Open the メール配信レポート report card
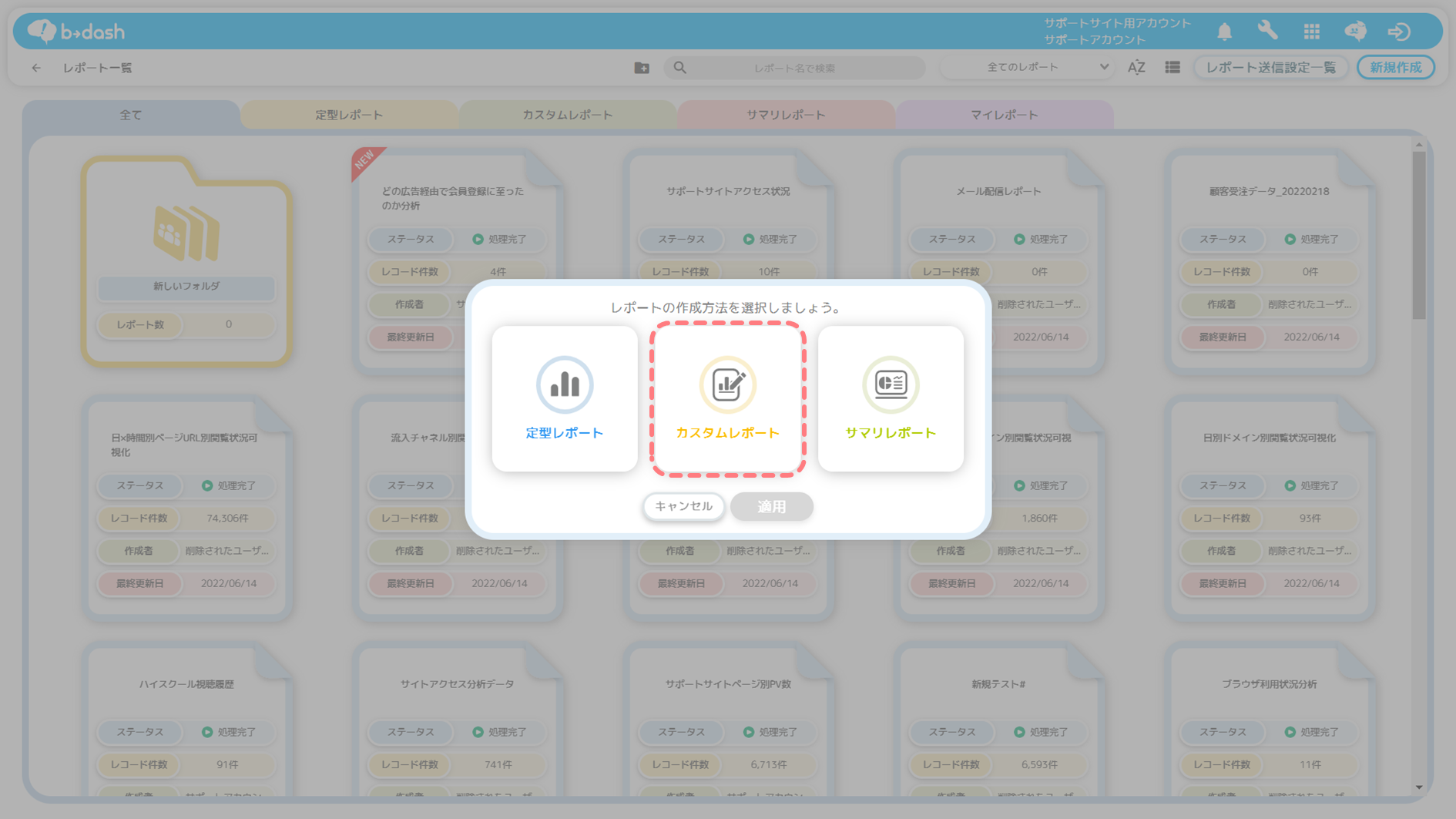The height and width of the screenshot is (819, 1456). point(999,261)
